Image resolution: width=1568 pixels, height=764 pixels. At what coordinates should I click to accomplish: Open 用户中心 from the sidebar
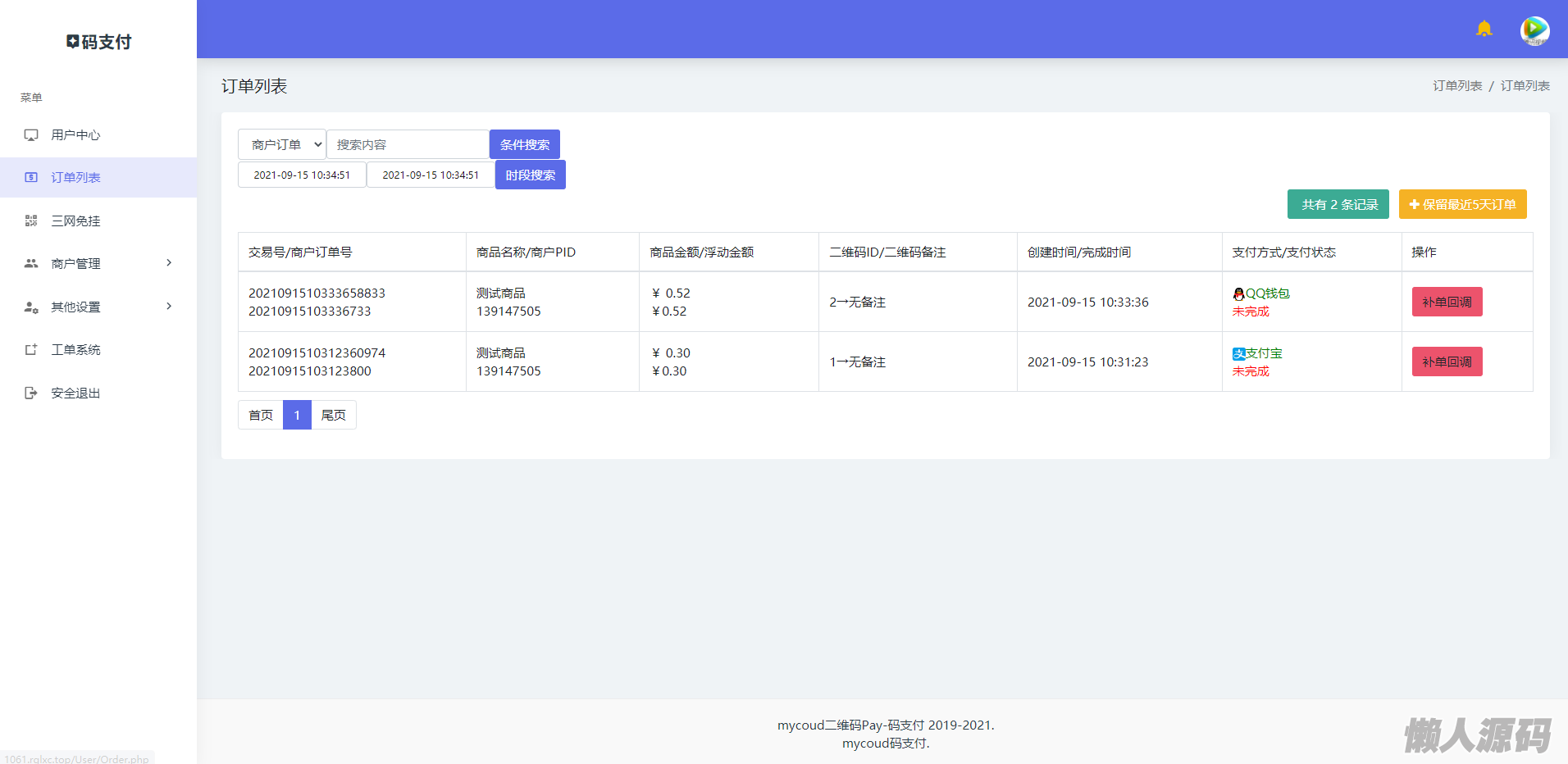pyautogui.click(x=75, y=135)
